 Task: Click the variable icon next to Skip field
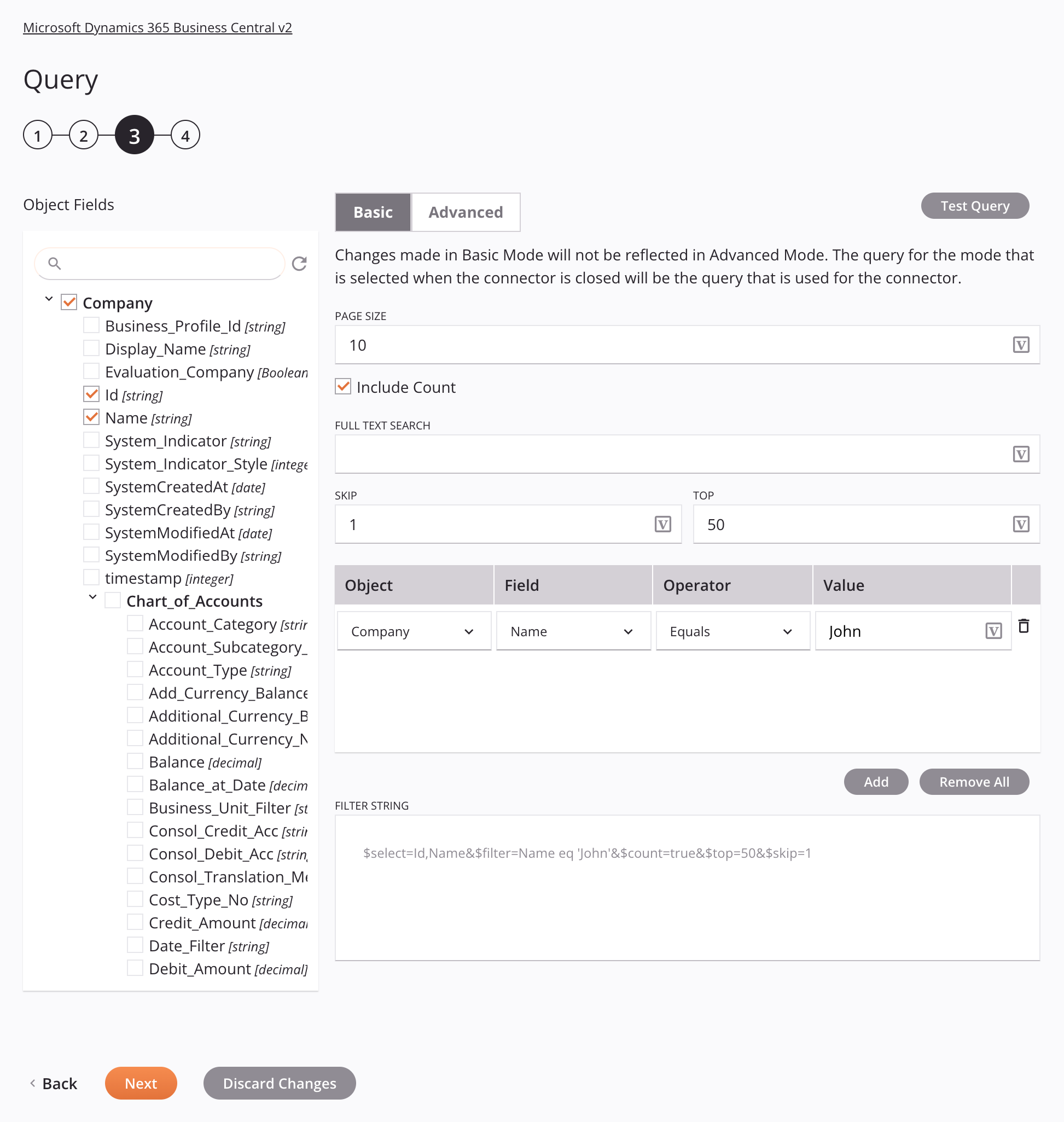(663, 524)
